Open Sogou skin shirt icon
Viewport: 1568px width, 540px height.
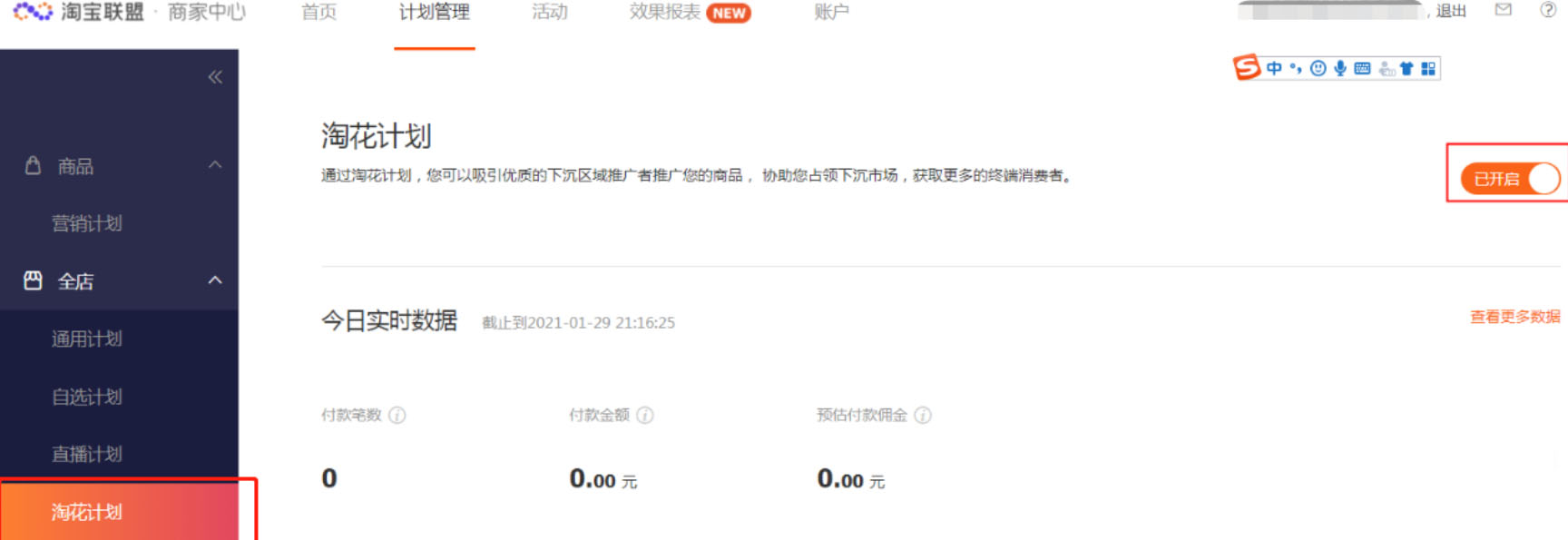pyautogui.click(x=1406, y=68)
